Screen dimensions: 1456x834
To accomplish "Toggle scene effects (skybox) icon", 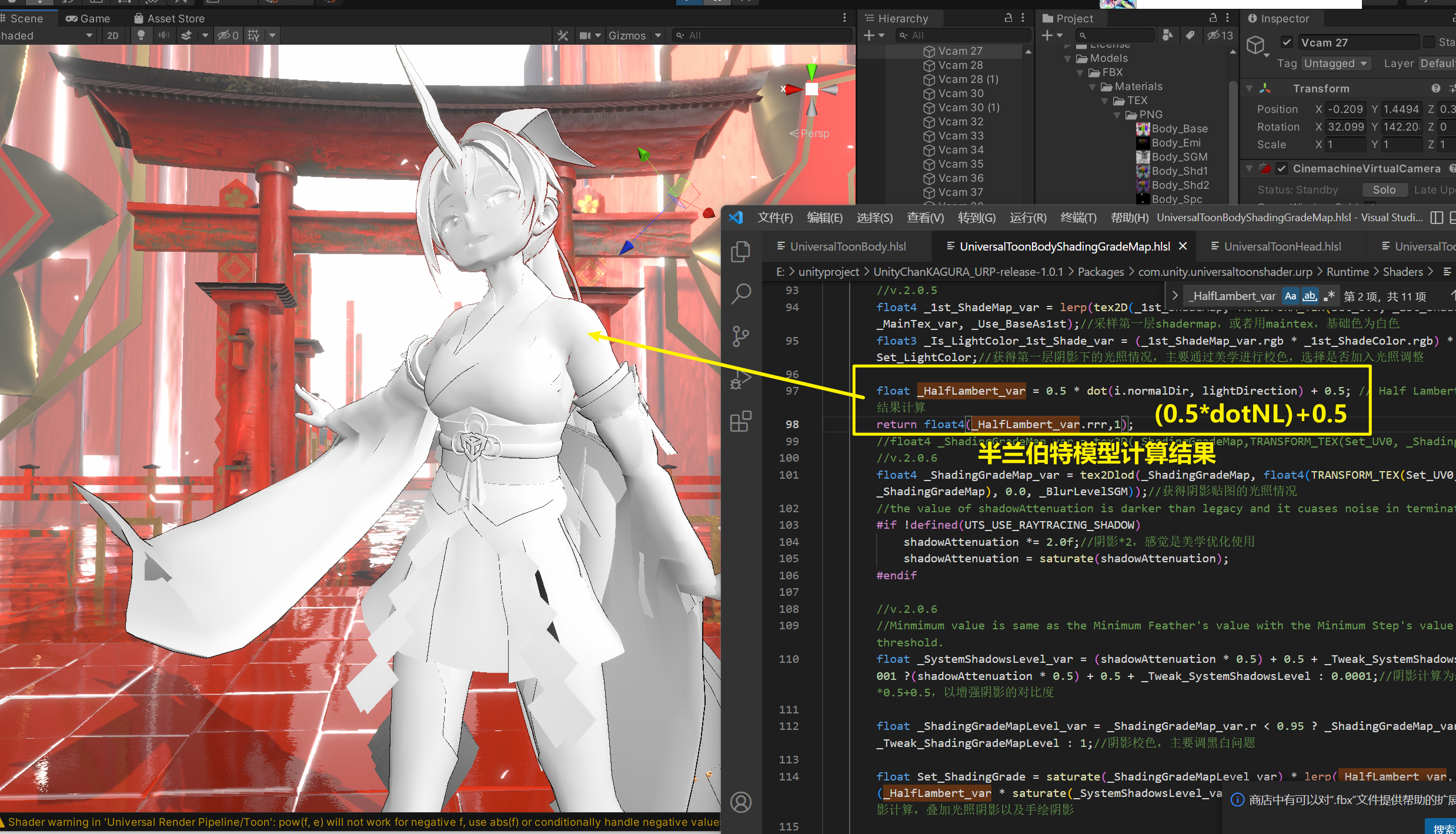I will [x=187, y=35].
